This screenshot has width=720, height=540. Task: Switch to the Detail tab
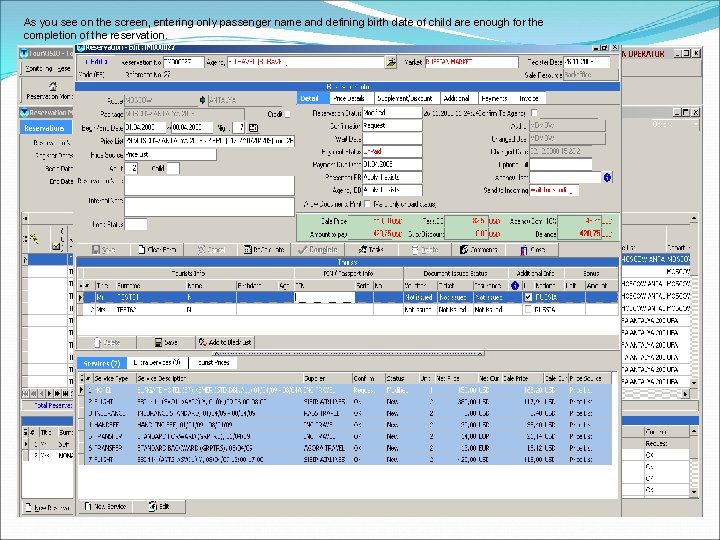[313, 98]
